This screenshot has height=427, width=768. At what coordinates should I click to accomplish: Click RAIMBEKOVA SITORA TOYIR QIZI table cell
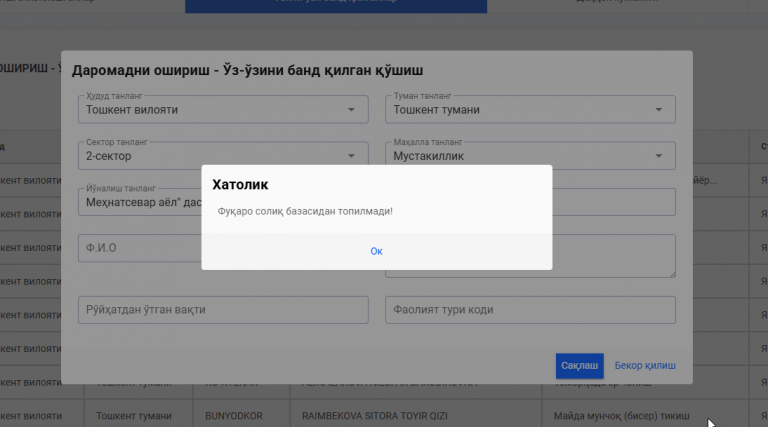[x=375, y=416]
